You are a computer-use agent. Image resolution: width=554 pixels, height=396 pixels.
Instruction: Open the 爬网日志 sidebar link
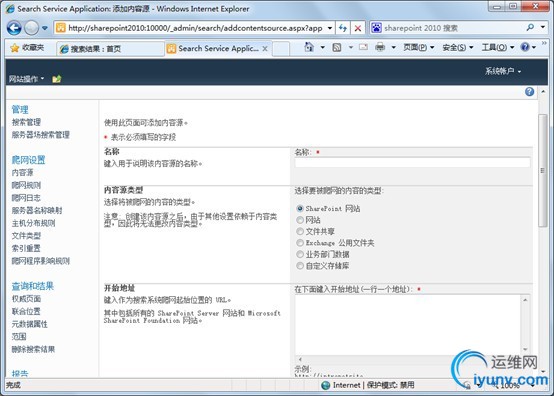click(x=26, y=198)
